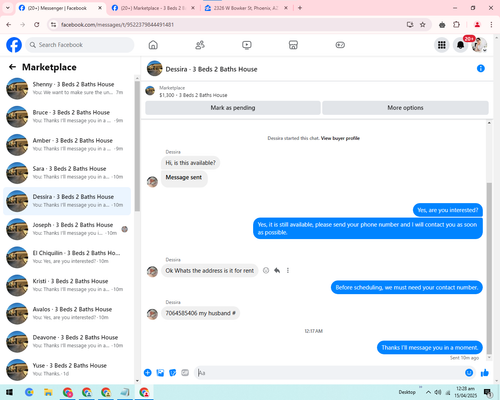Open the Windows Start menu
Viewport: 500px width, 400px height.
9,392
